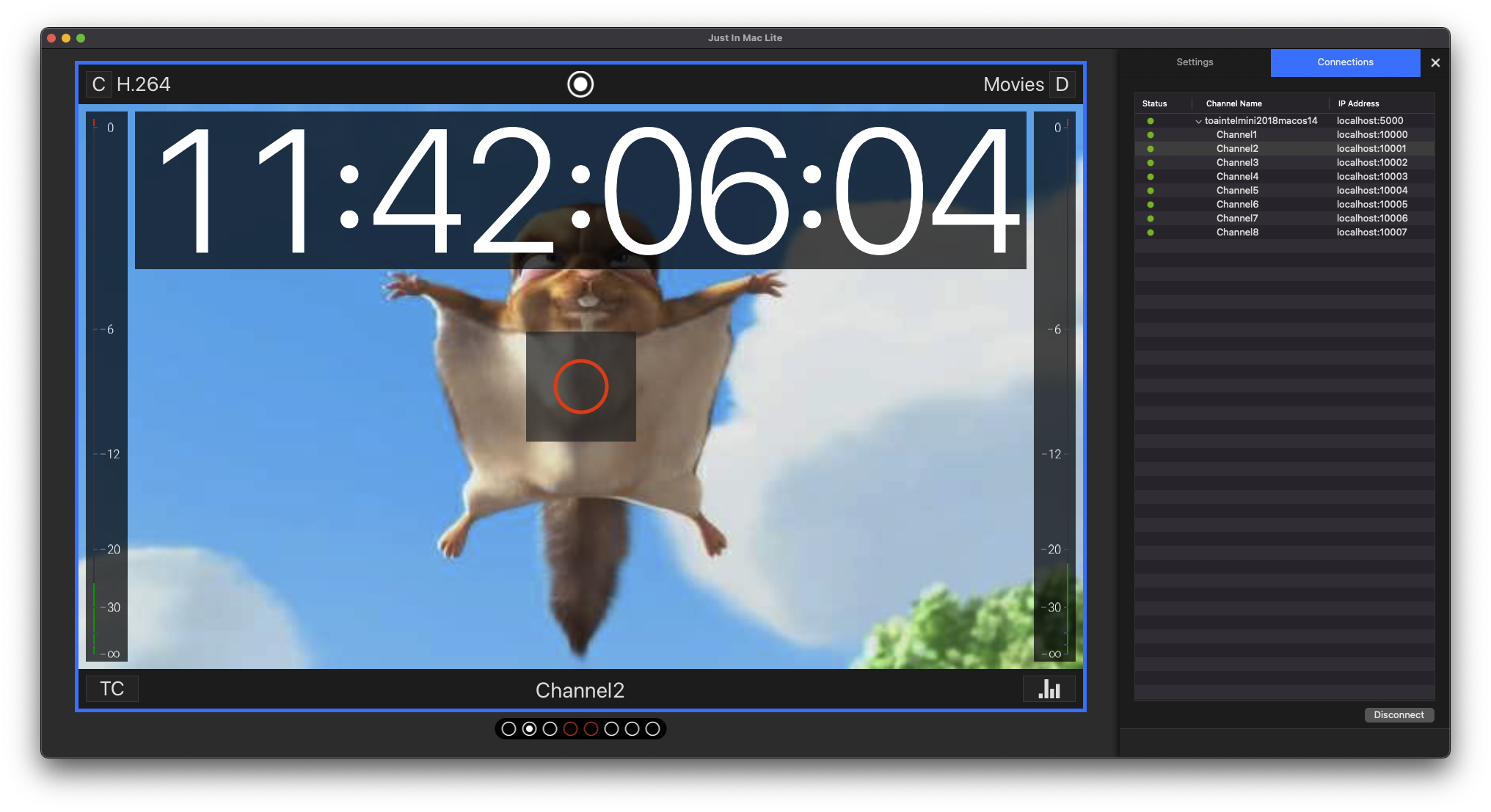Click the localhost:10007 address cell
The height and width of the screenshot is (812, 1491).
pos(1372,233)
